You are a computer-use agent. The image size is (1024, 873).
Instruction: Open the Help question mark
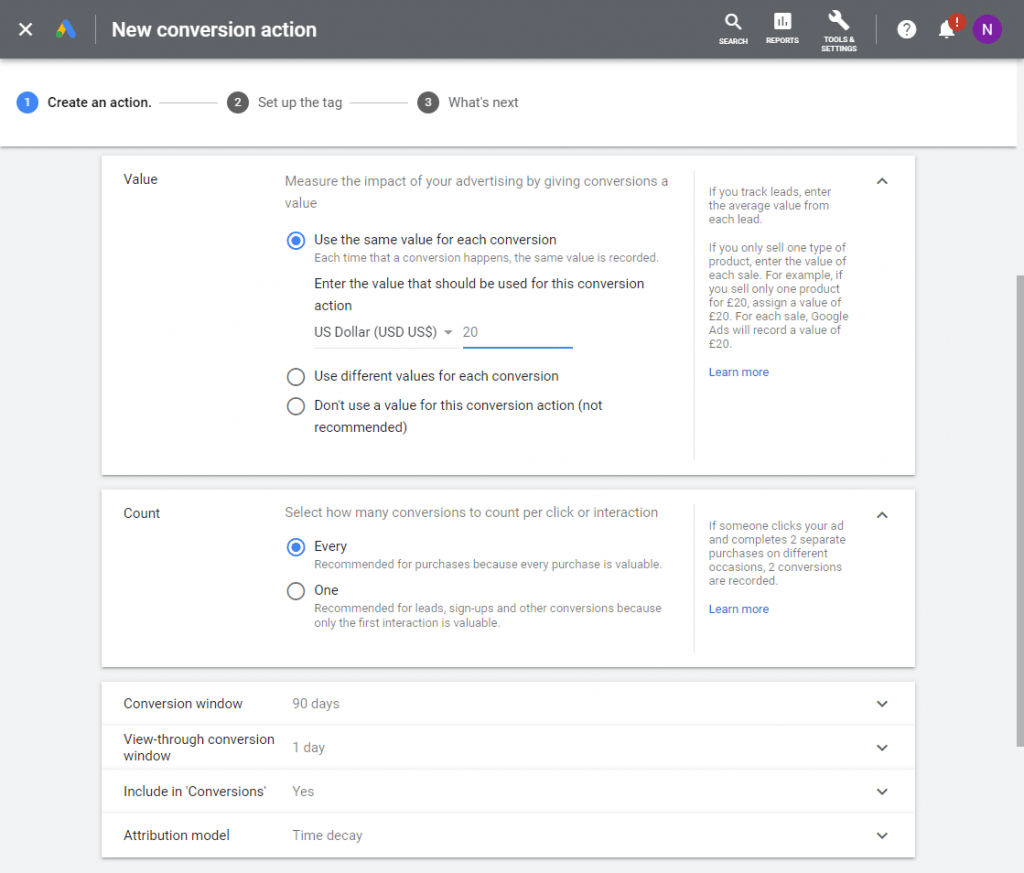(906, 29)
